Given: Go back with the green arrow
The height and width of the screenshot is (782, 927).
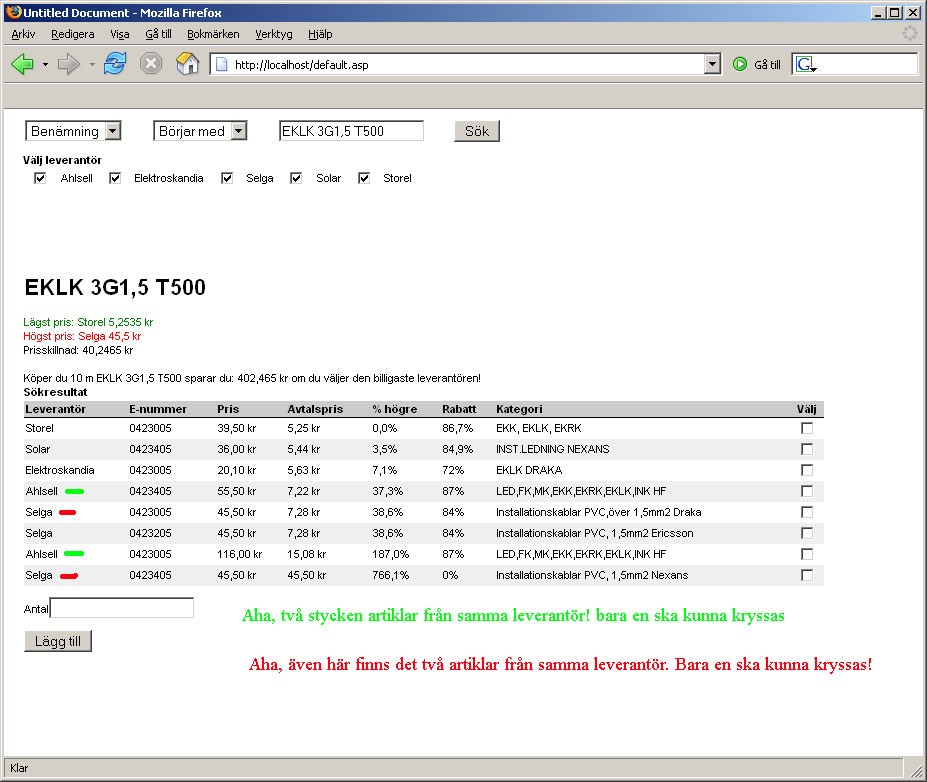Looking at the screenshot, I should tap(22, 64).
